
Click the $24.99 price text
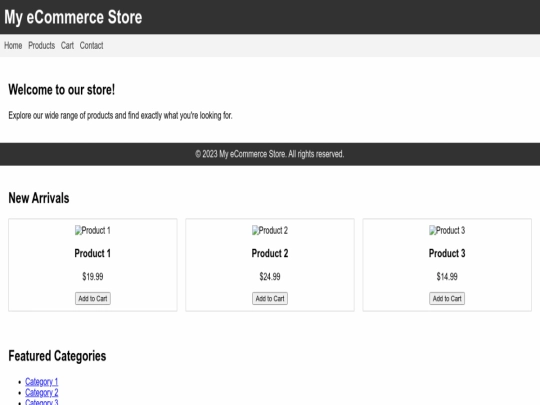[270, 277]
